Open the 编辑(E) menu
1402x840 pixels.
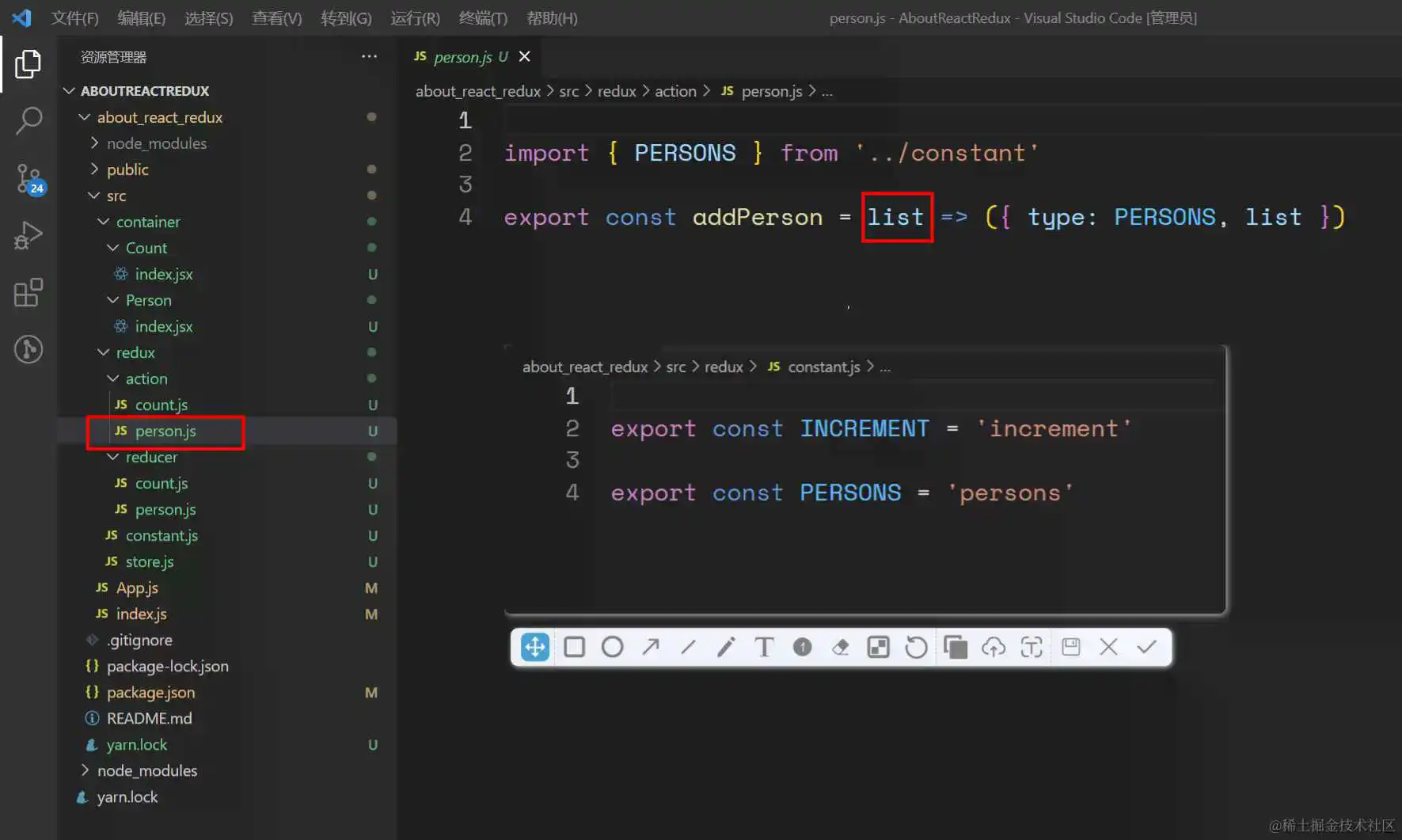click(141, 17)
